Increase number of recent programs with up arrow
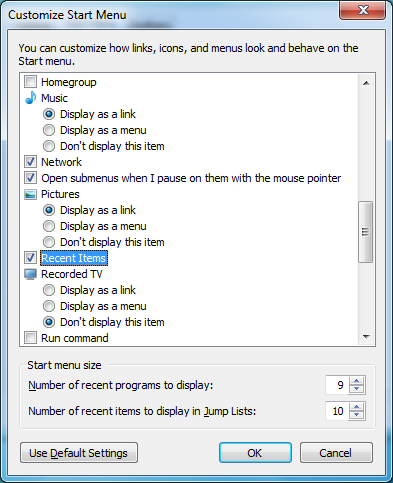This screenshot has width=393, height=483. [357, 381]
